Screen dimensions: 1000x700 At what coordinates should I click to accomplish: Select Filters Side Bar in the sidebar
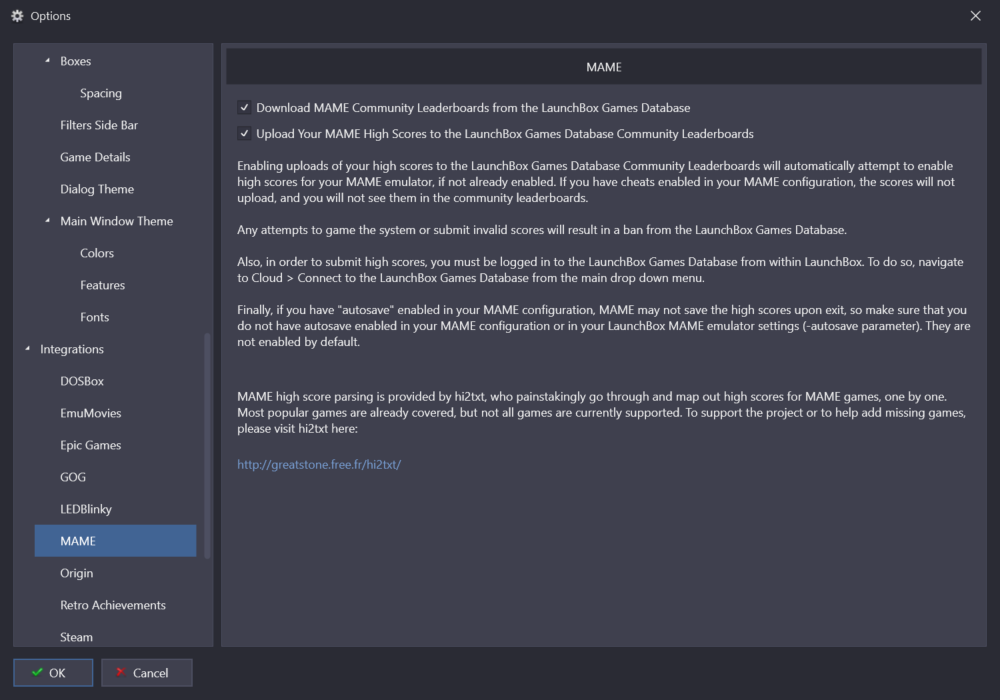click(99, 125)
